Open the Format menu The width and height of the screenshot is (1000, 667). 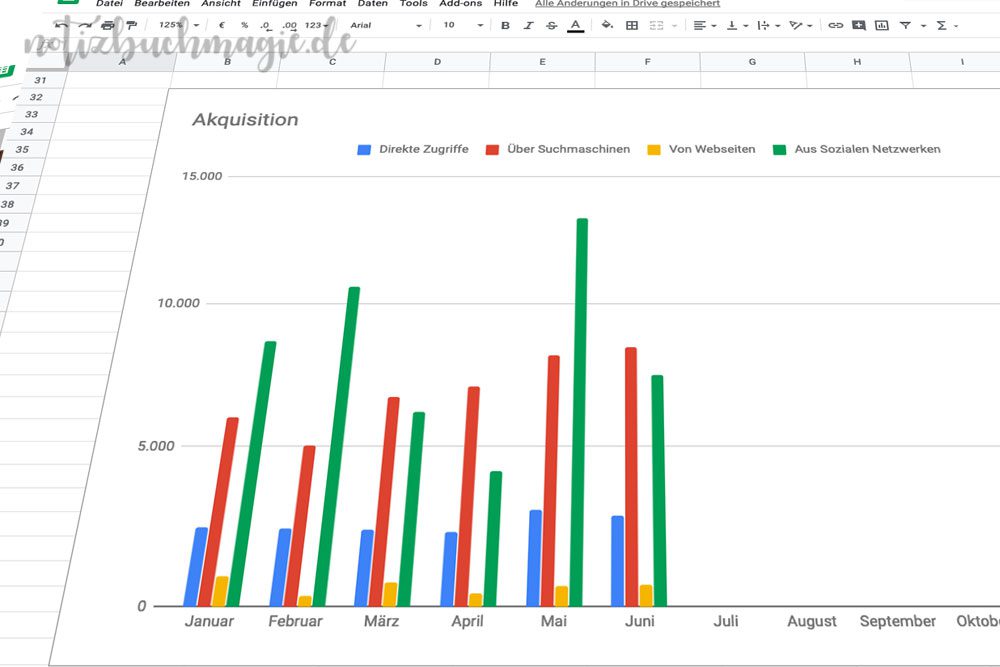[327, 4]
